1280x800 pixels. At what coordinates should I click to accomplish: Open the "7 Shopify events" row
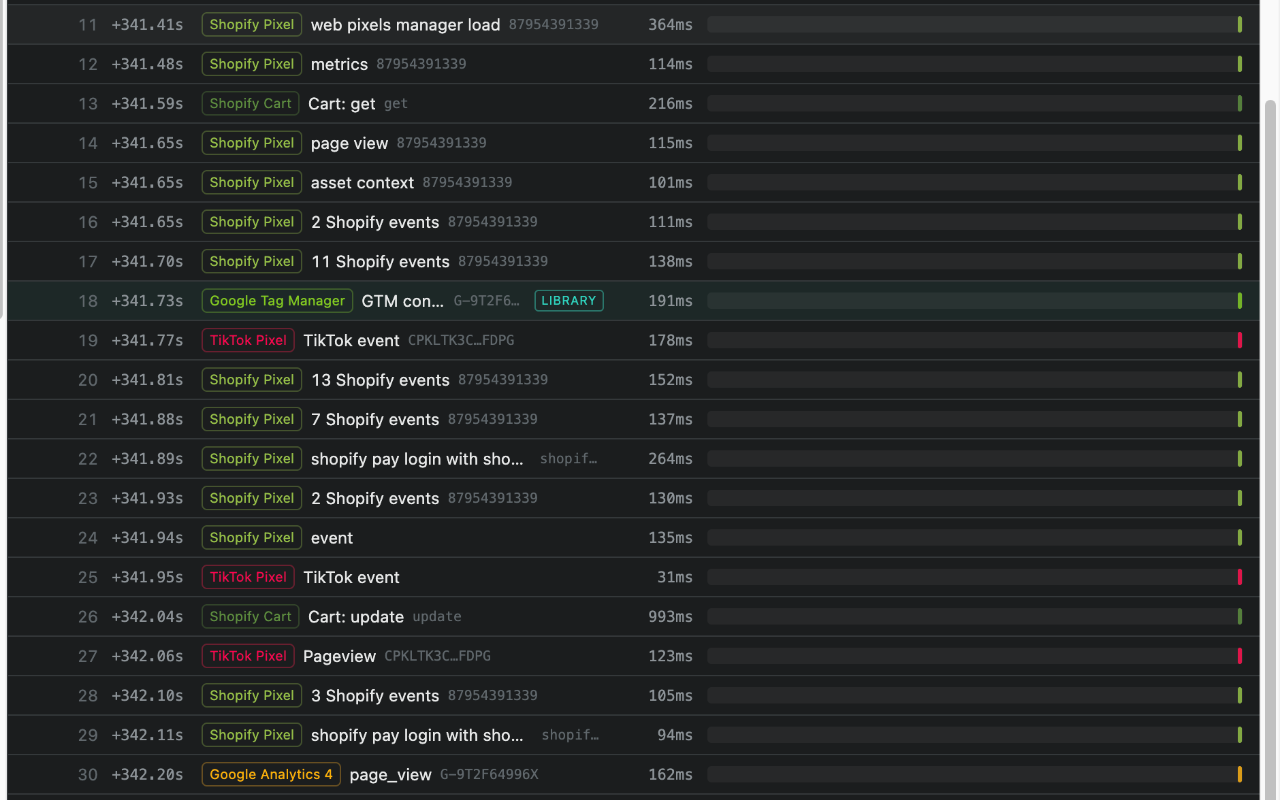[633, 419]
